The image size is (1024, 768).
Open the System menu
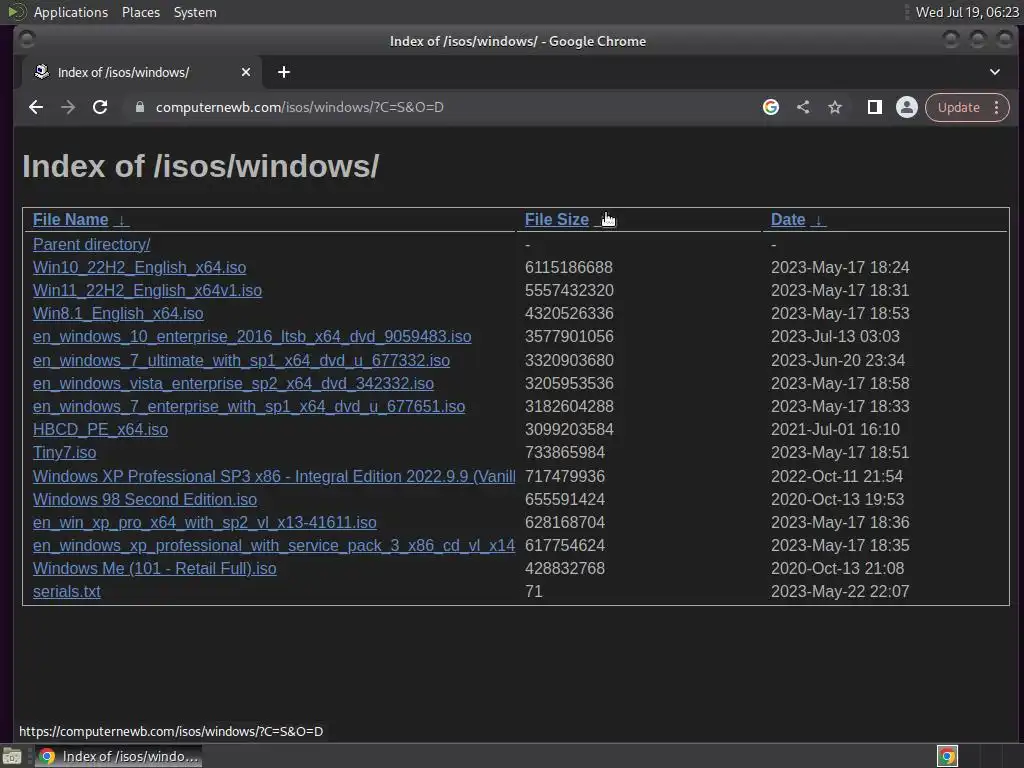point(195,12)
